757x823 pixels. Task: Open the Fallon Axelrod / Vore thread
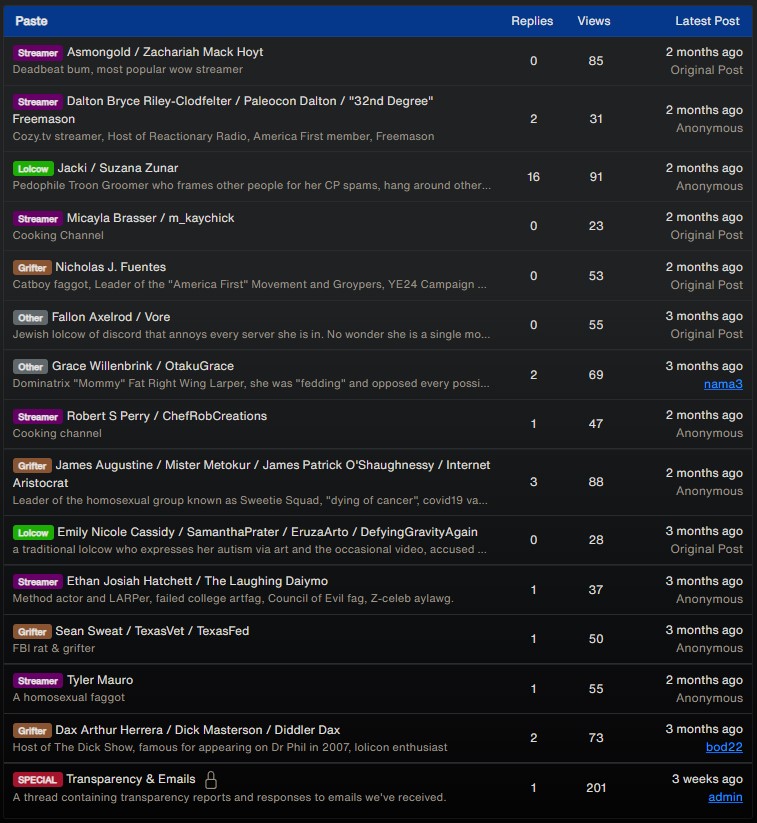point(111,317)
